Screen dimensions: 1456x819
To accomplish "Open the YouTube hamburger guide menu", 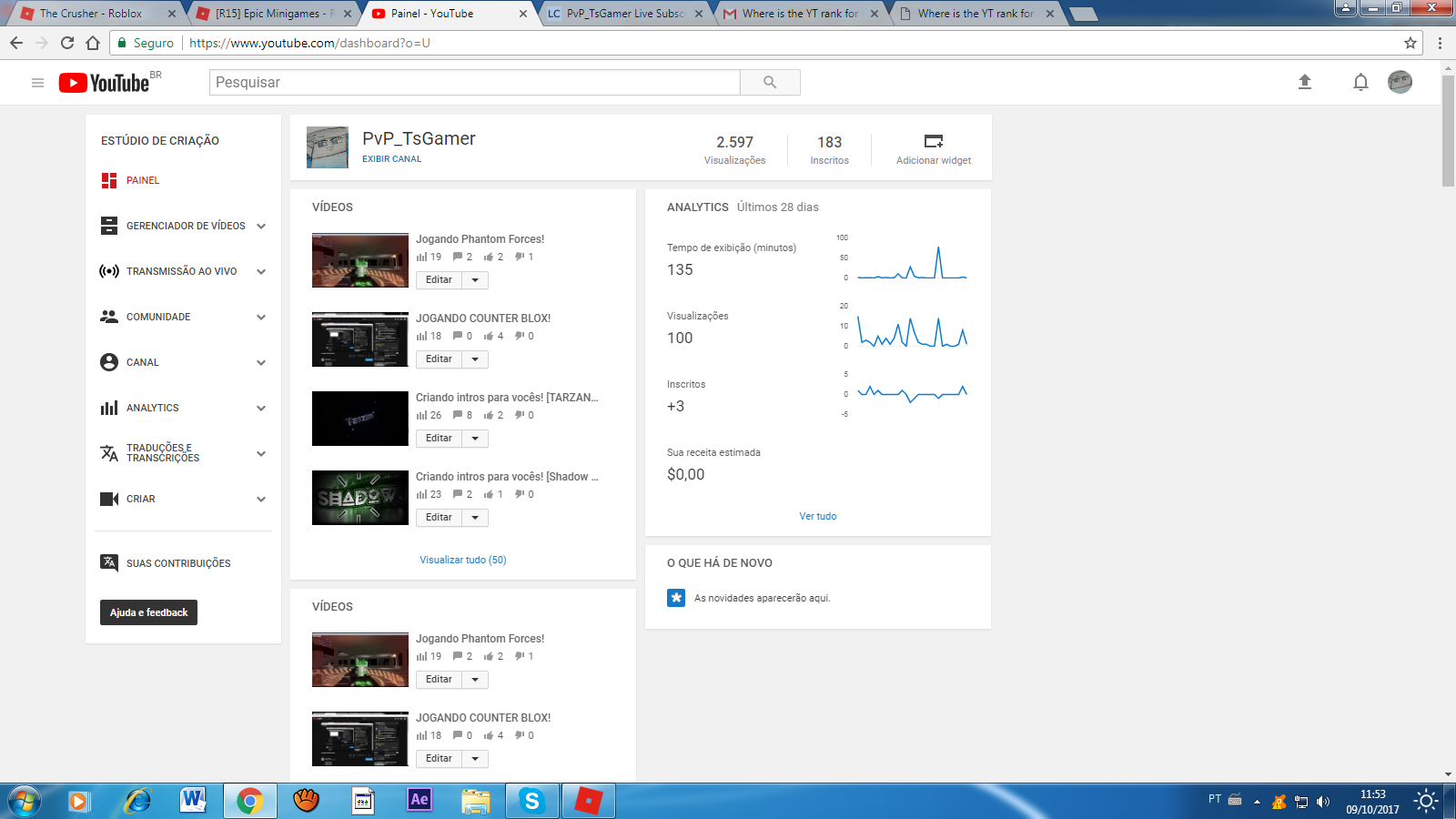I will coord(37,83).
